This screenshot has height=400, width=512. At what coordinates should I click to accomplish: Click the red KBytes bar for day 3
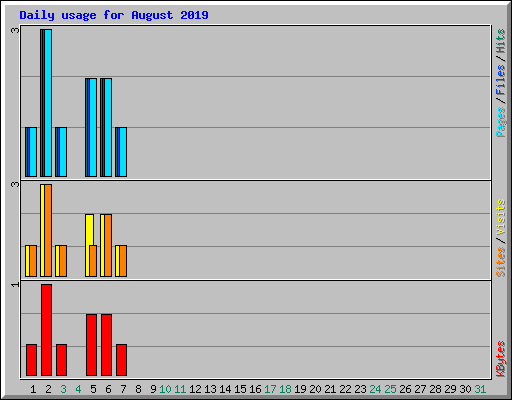tap(61, 360)
